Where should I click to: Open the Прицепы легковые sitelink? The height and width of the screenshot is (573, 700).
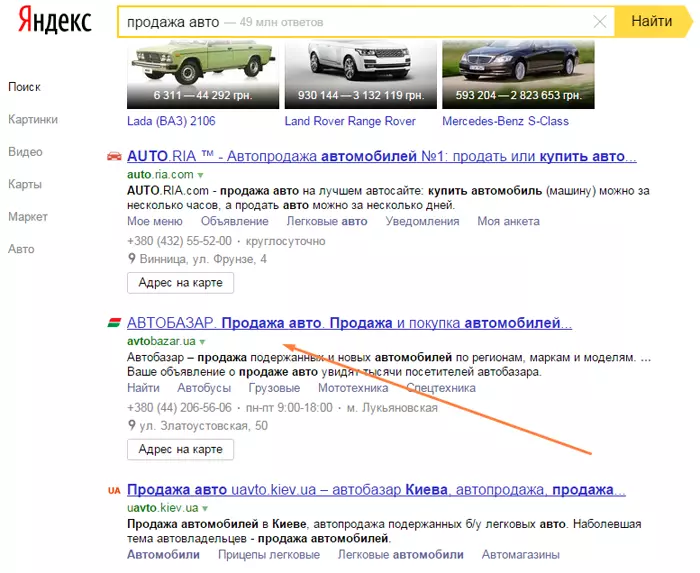tap(269, 555)
